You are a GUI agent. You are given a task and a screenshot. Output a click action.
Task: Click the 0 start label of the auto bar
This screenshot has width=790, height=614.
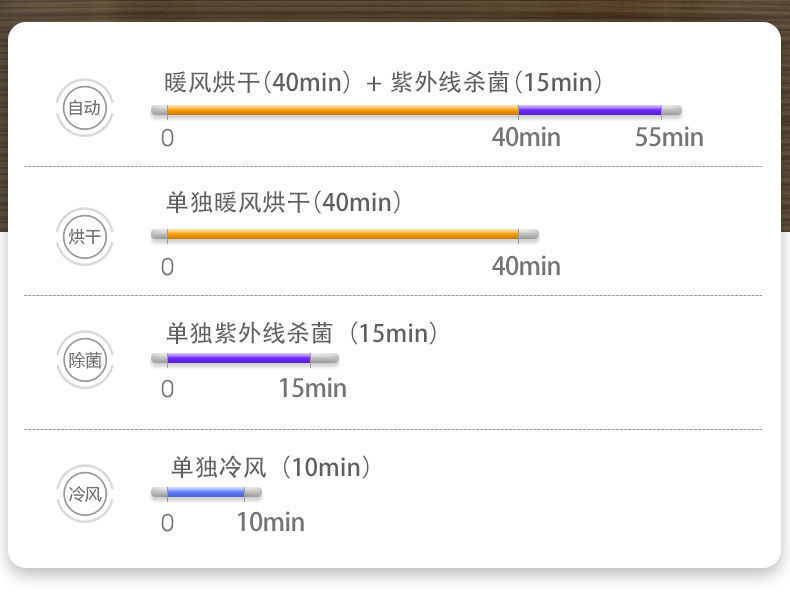point(167,138)
